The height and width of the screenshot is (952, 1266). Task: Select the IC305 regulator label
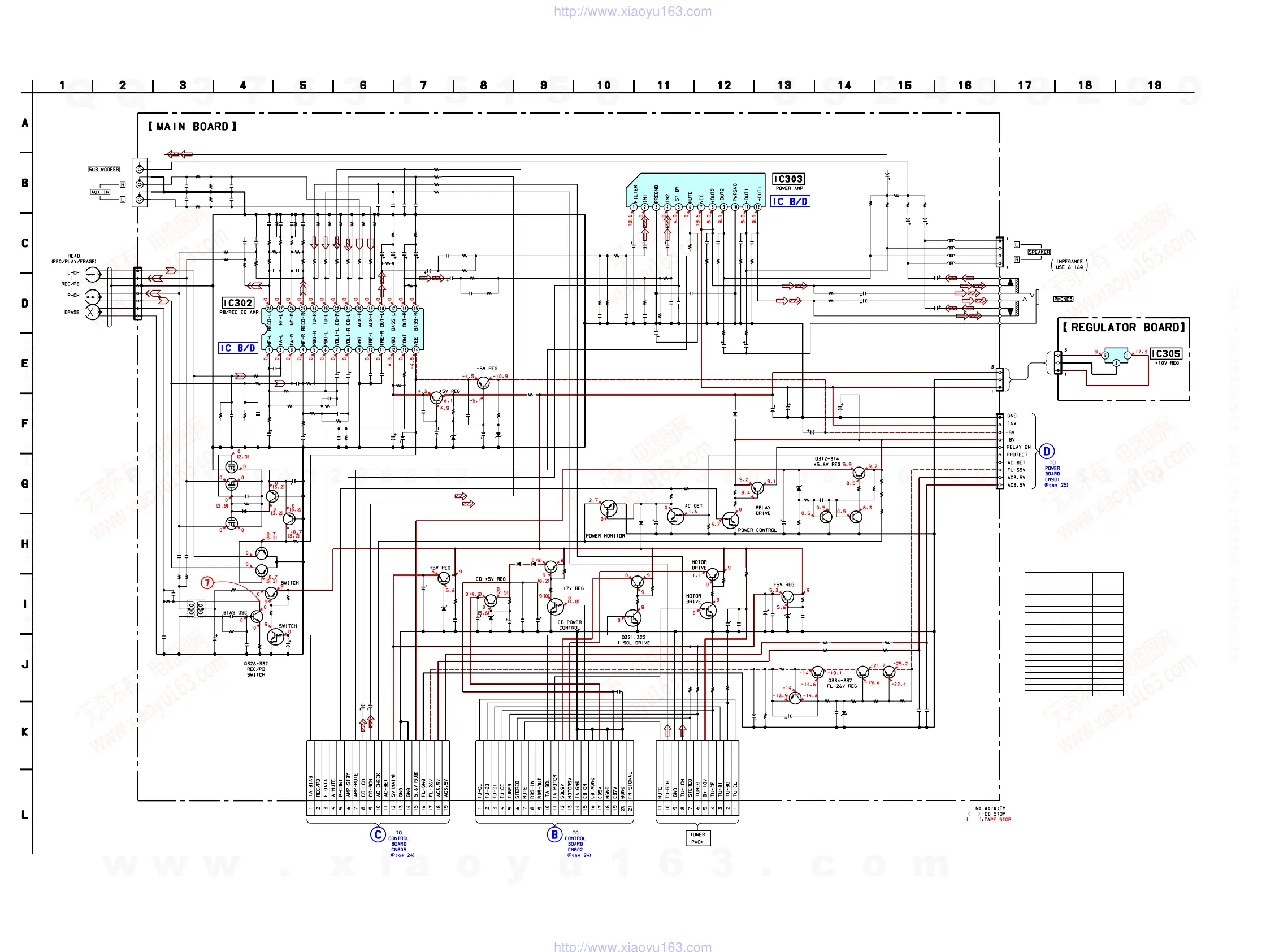point(1165,354)
